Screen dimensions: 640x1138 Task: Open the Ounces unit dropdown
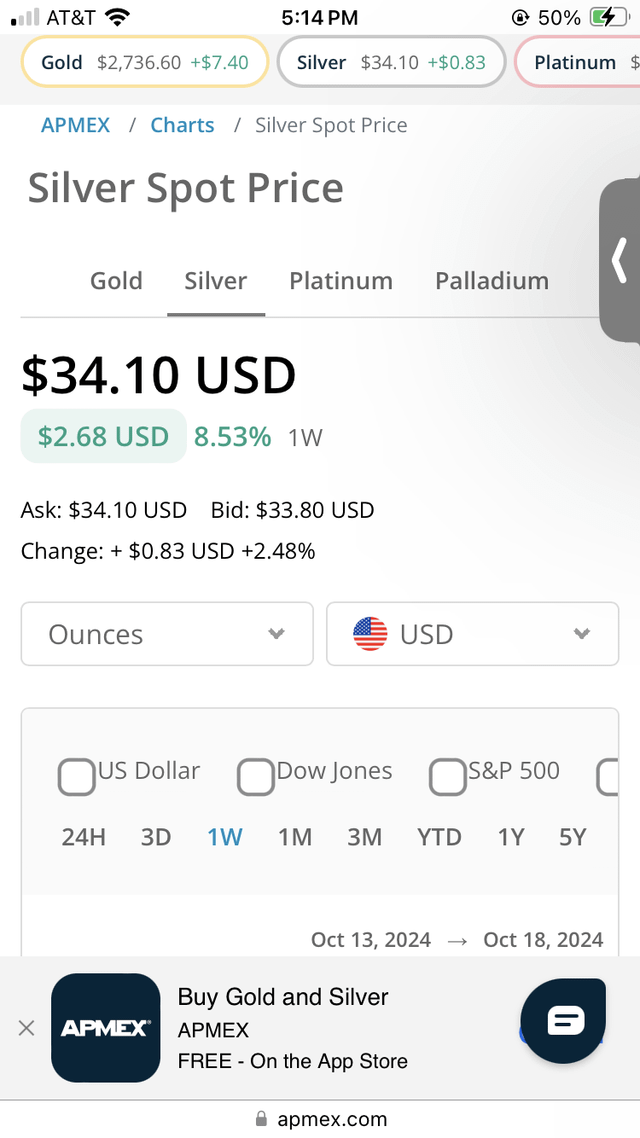pos(167,634)
